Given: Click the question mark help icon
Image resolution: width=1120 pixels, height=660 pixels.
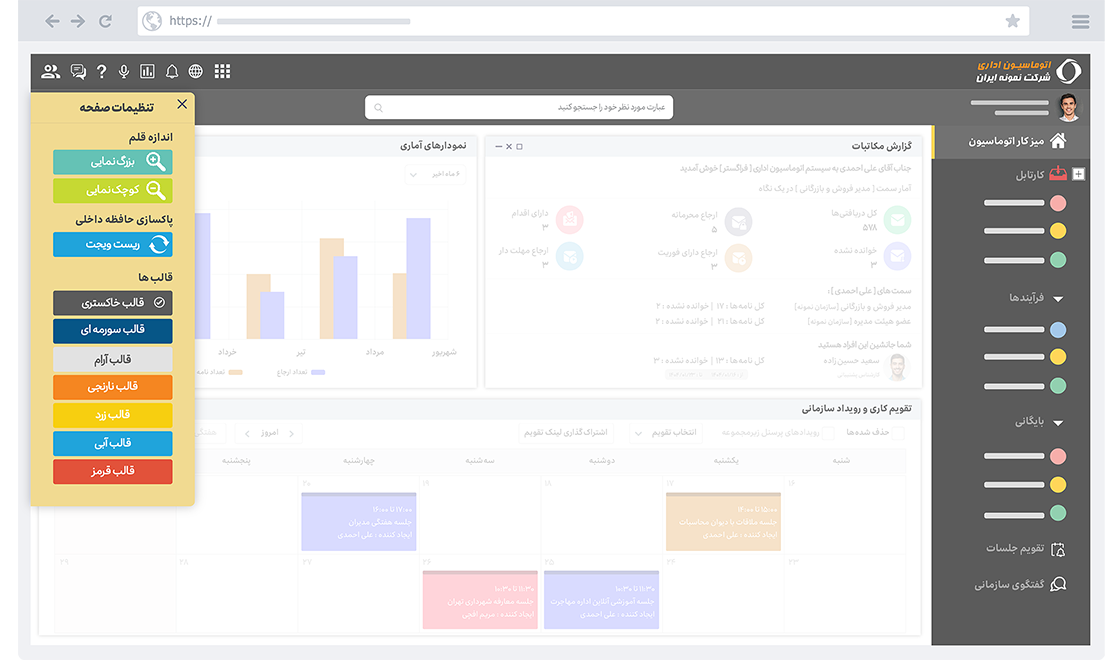Looking at the screenshot, I should tap(101, 71).
